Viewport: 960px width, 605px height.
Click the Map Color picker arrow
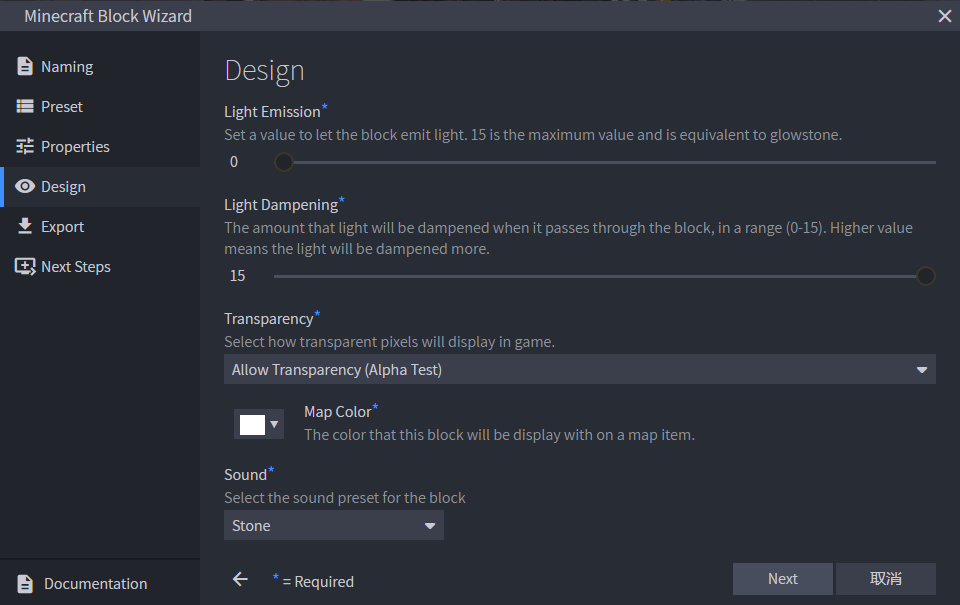click(x=274, y=424)
